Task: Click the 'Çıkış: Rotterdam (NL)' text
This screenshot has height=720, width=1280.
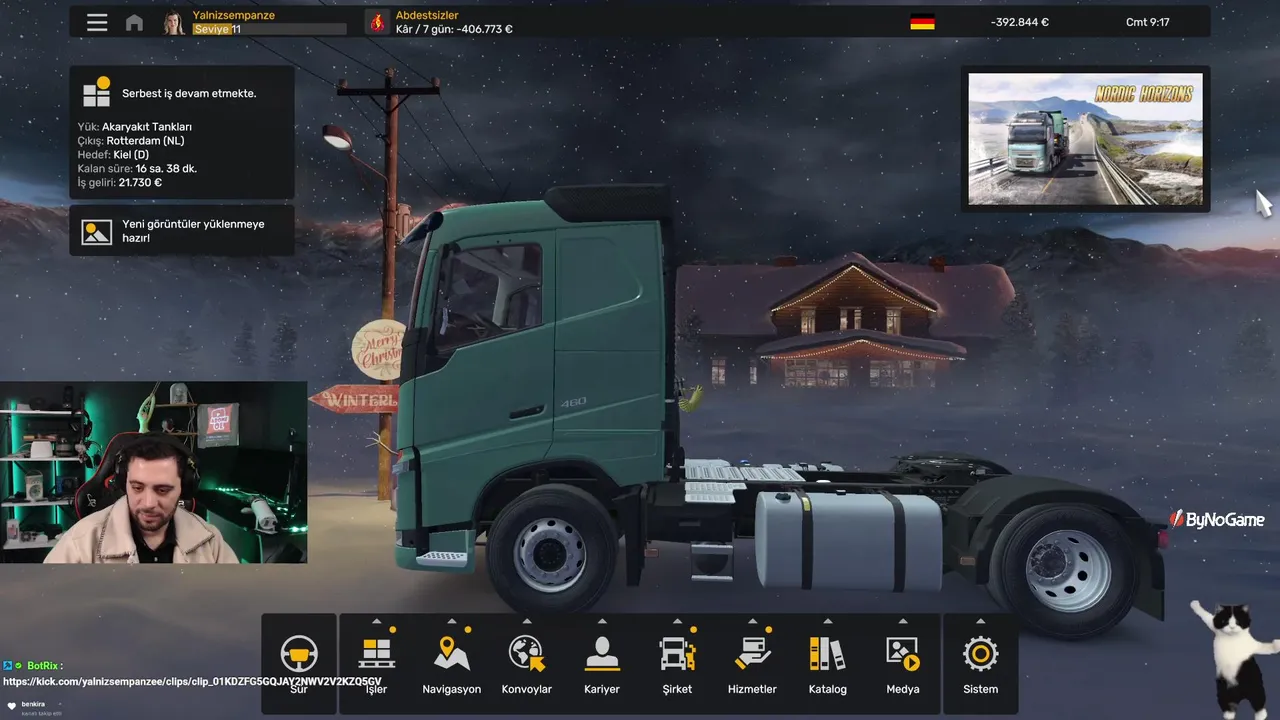Action: coord(131,141)
